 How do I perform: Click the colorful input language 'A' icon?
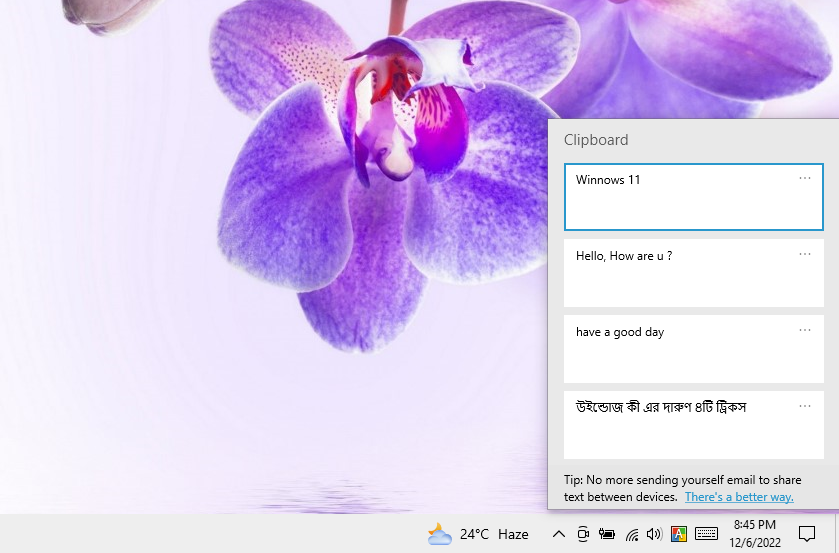point(678,534)
